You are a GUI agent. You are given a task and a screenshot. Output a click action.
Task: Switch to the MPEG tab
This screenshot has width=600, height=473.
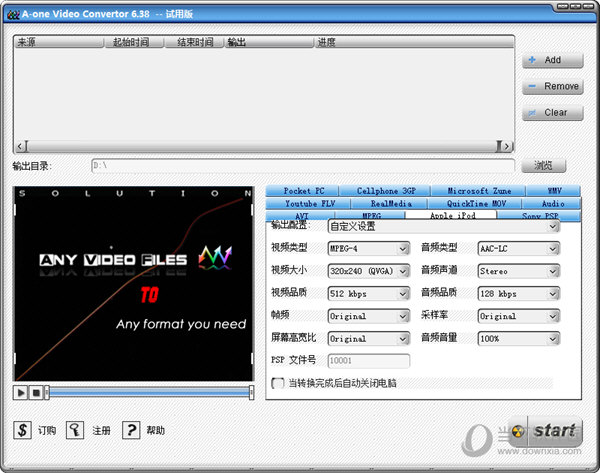pos(370,215)
